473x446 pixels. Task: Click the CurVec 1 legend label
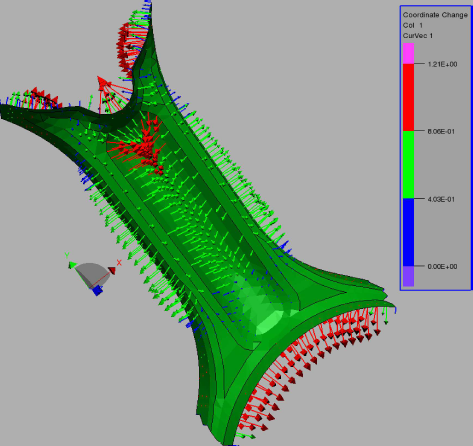coord(418,36)
